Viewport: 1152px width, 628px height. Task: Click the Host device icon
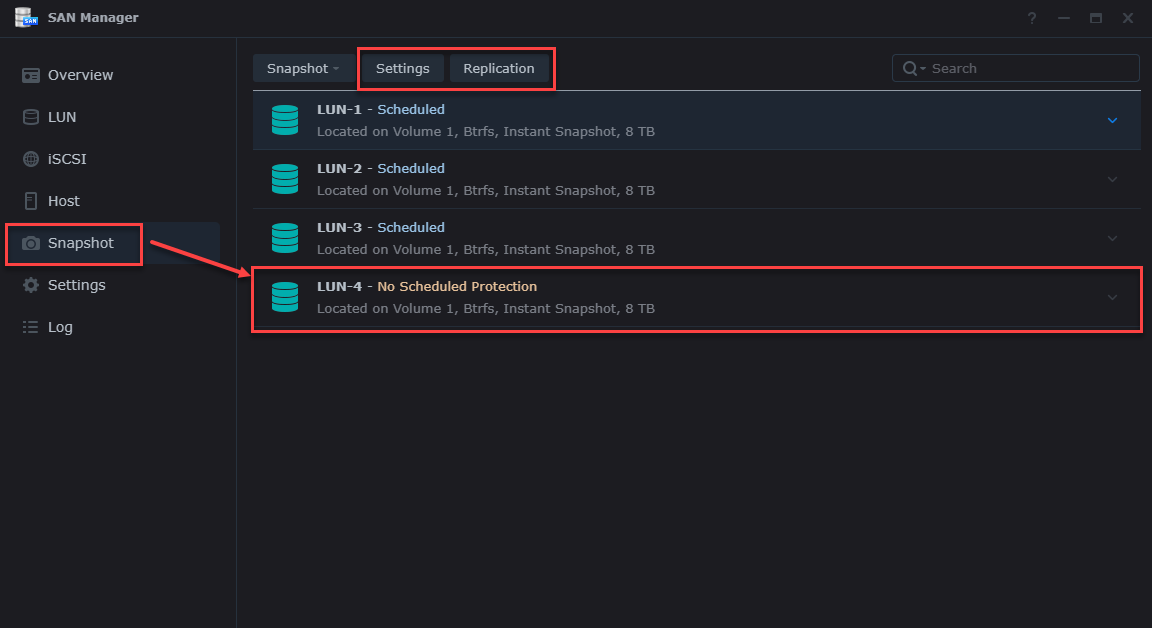(31, 201)
